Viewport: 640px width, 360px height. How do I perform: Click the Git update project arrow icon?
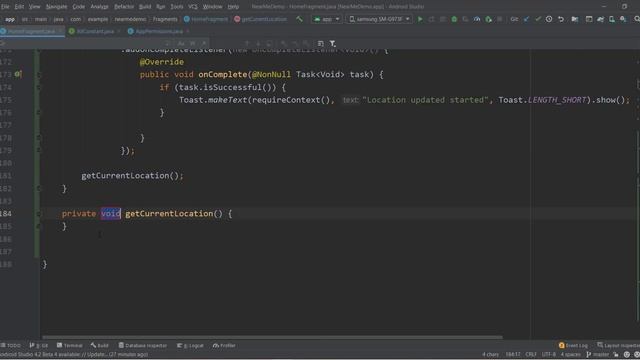527,19
